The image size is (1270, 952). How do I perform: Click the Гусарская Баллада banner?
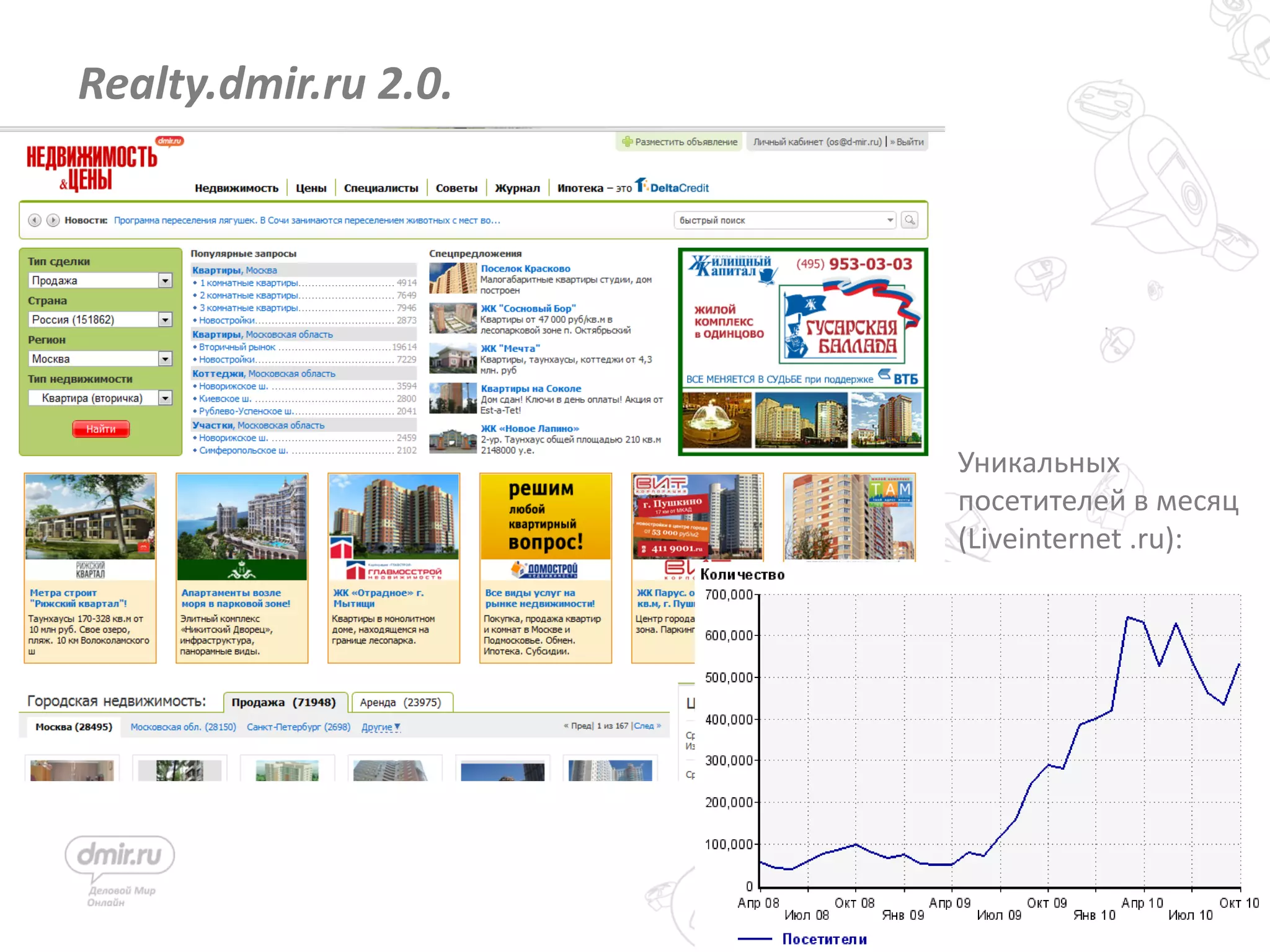coord(803,352)
